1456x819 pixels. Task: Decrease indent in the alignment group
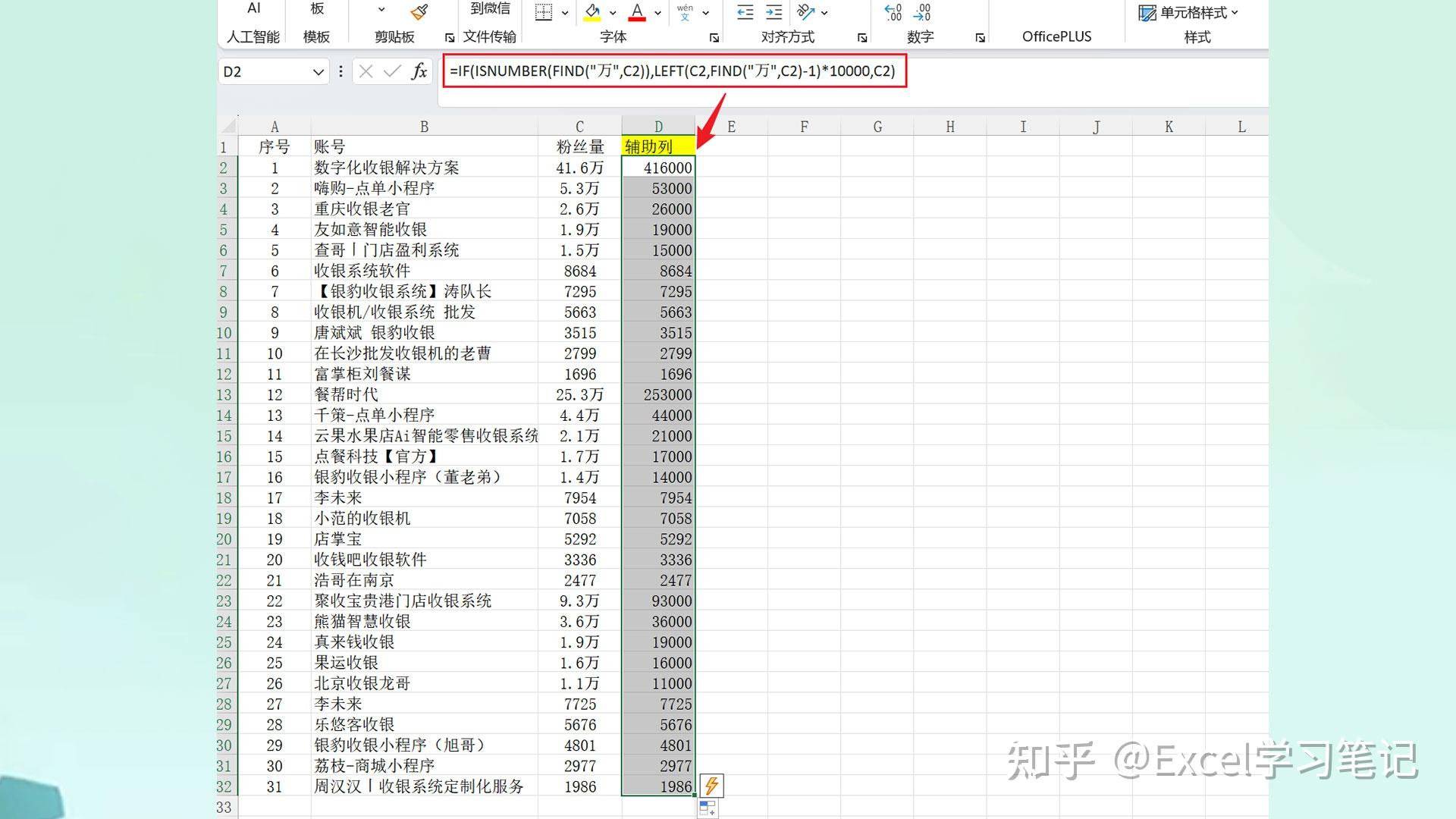[x=745, y=12]
